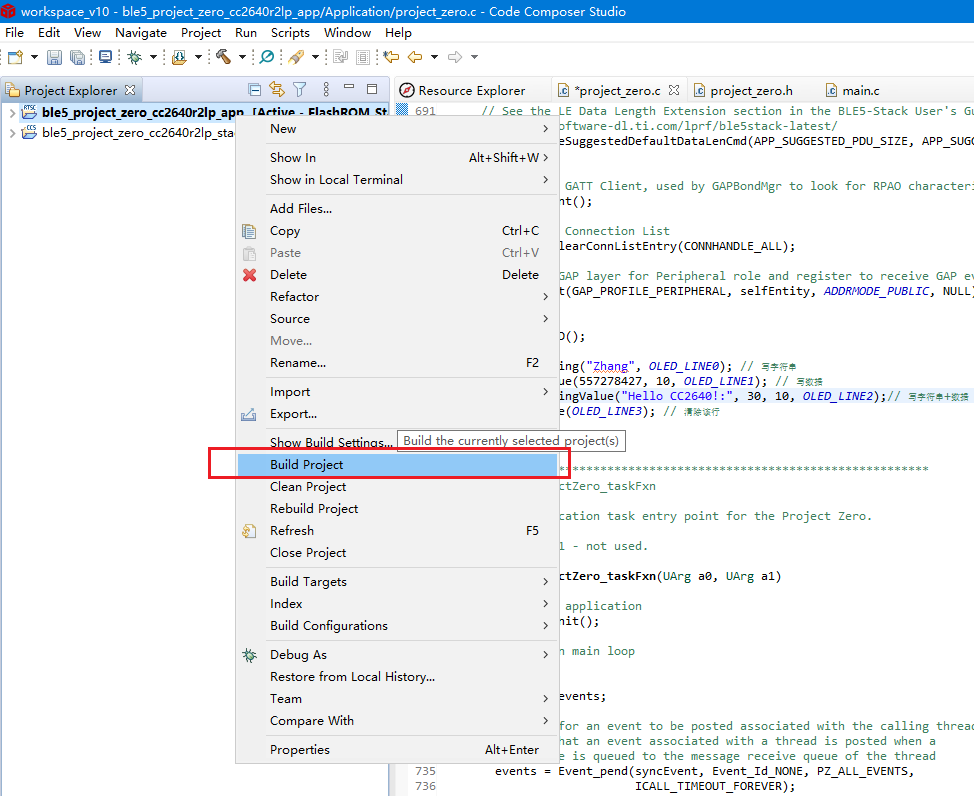This screenshot has height=796, width=974.
Task: Open Forward history dropdown arrow
Action: (x=475, y=57)
